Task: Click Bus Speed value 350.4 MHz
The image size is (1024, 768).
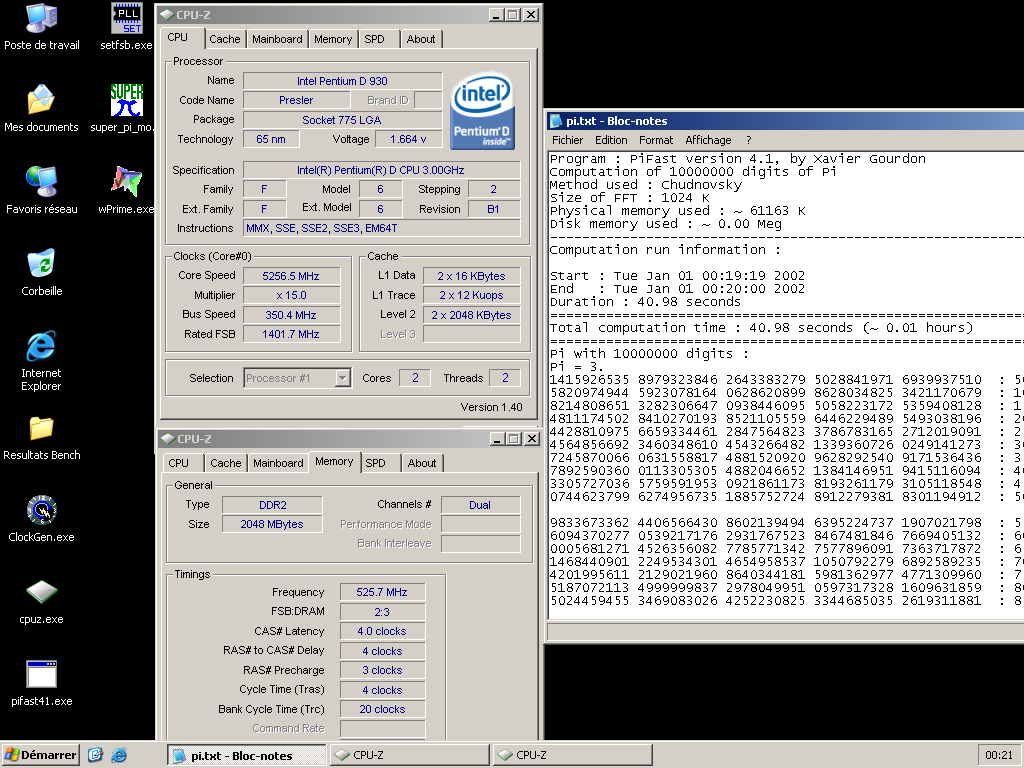Action: click(x=291, y=315)
